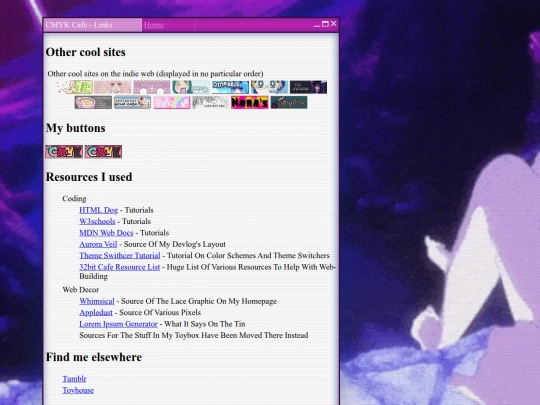This screenshot has height=405, width=540.
Task: Click the text 'Source Of Various Pixels'
Action: pyautogui.click(x=160, y=312)
